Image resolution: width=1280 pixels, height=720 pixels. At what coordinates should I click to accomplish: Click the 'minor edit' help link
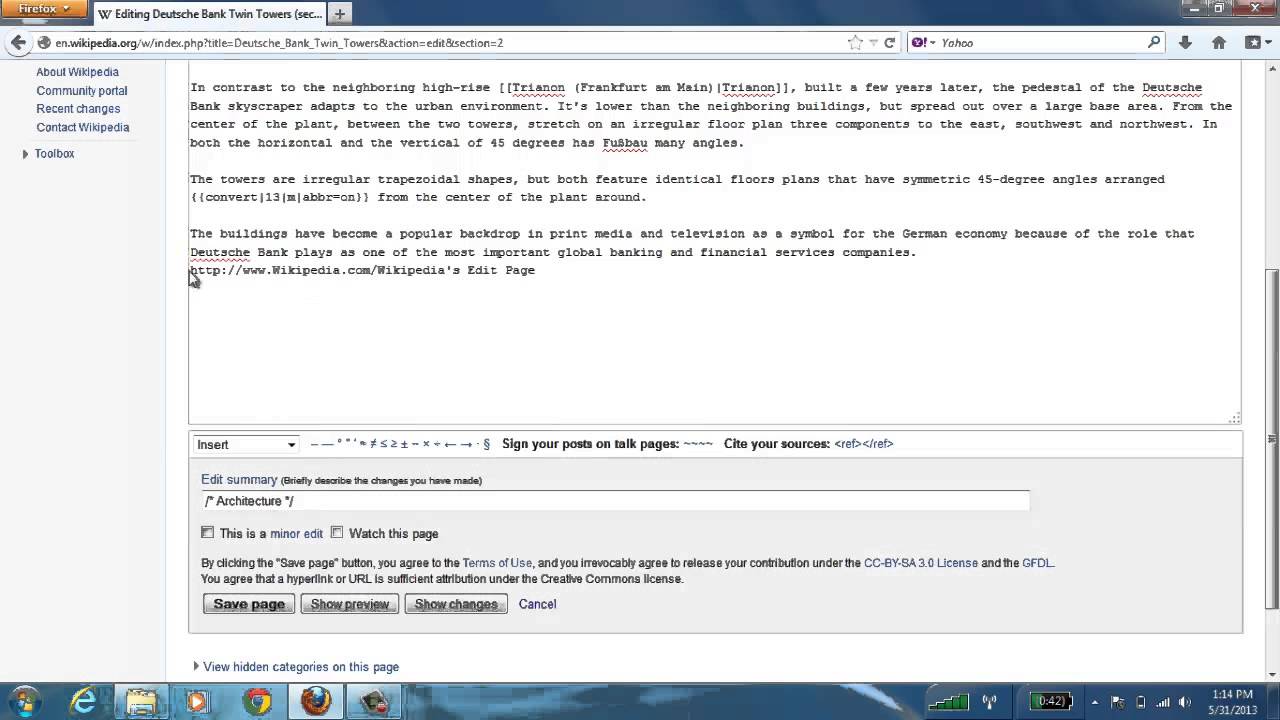296,534
